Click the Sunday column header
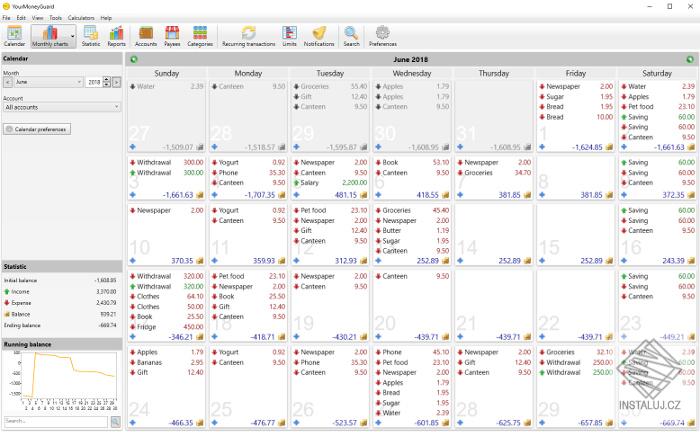700x432 pixels. pyautogui.click(x=166, y=73)
